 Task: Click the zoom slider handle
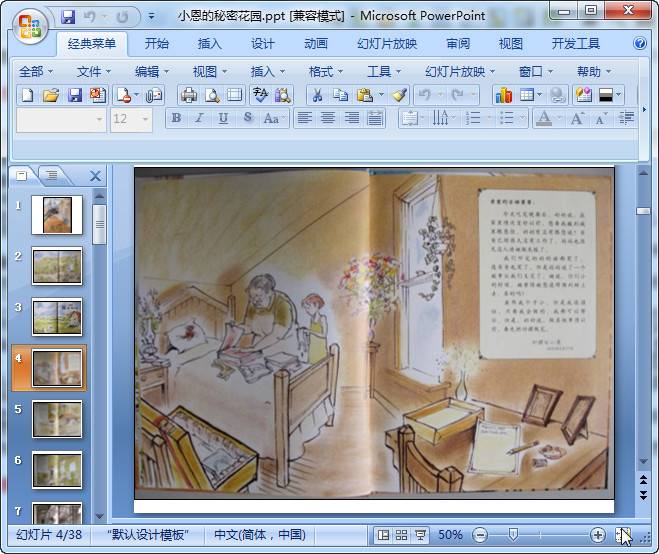[513, 535]
